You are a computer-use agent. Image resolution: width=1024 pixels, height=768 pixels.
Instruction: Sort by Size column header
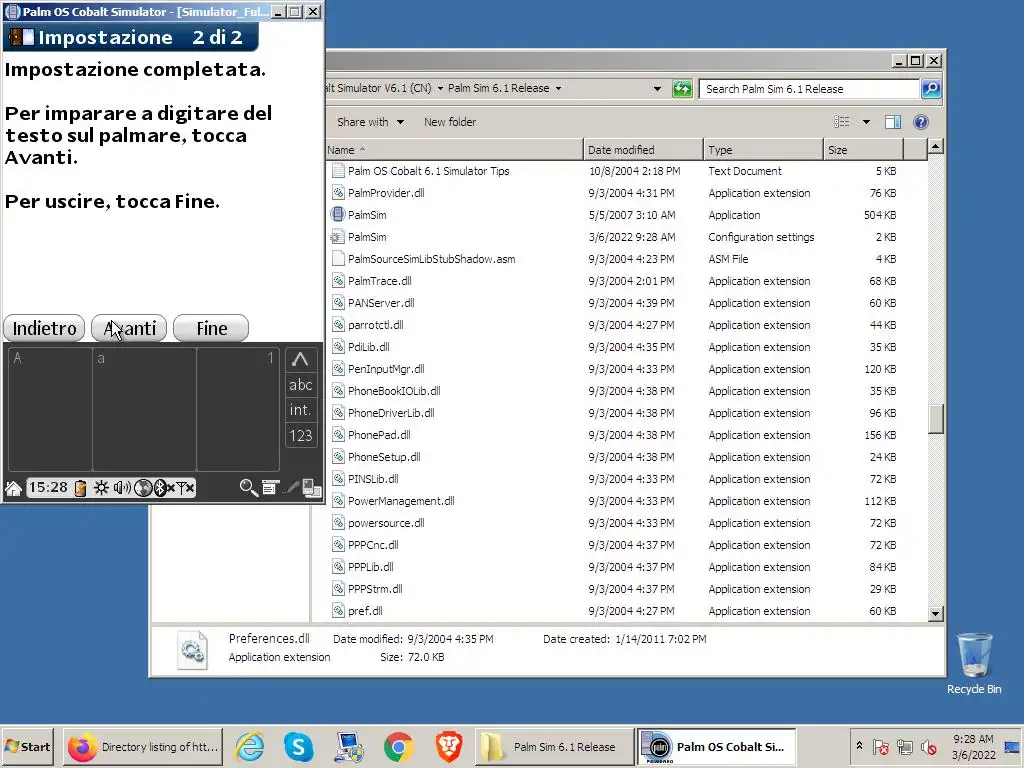(x=863, y=150)
